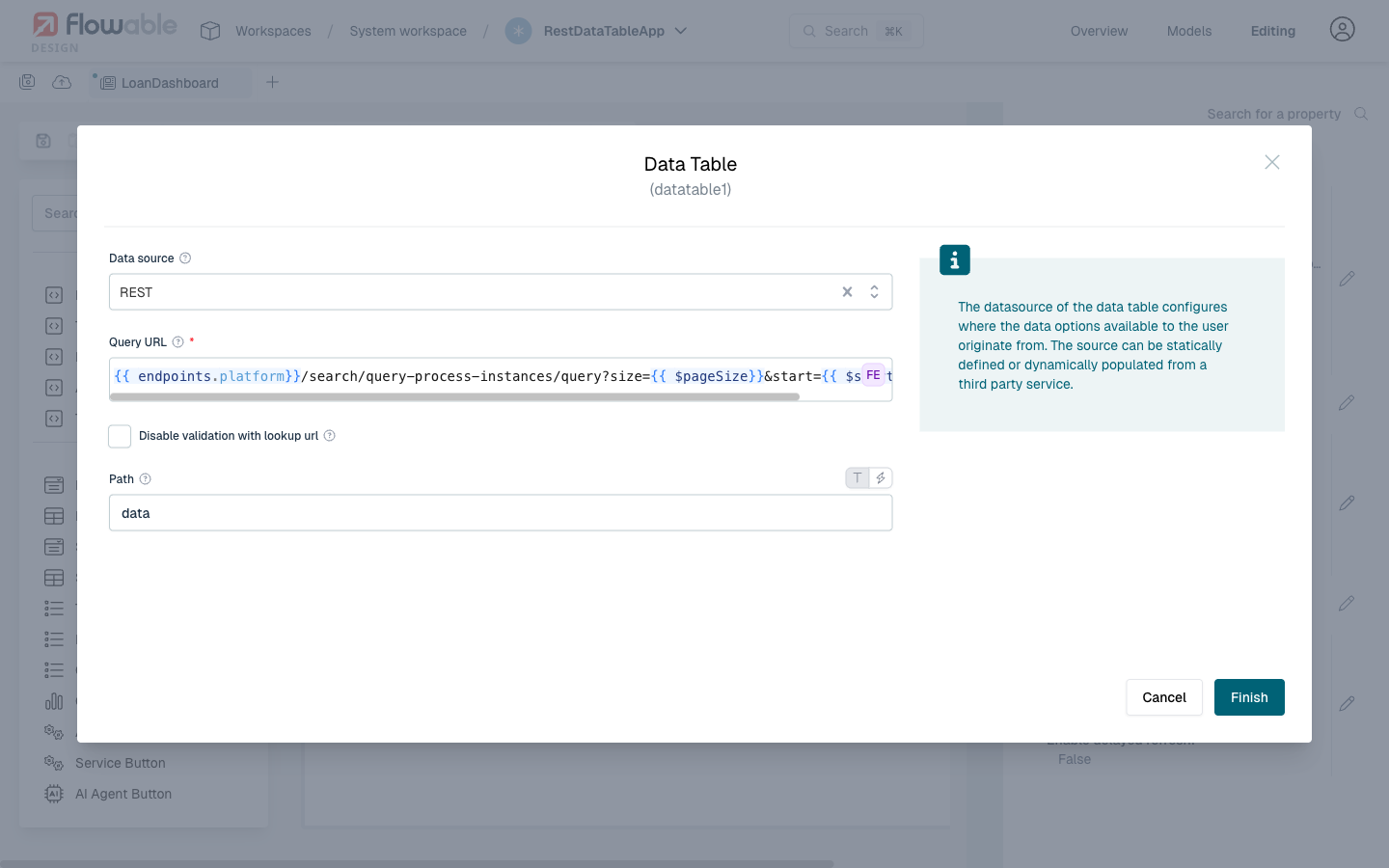Switch Path to expression mode via lightning icon
The height and width of the screenshot is (868, 1389).
coord(881,477)
